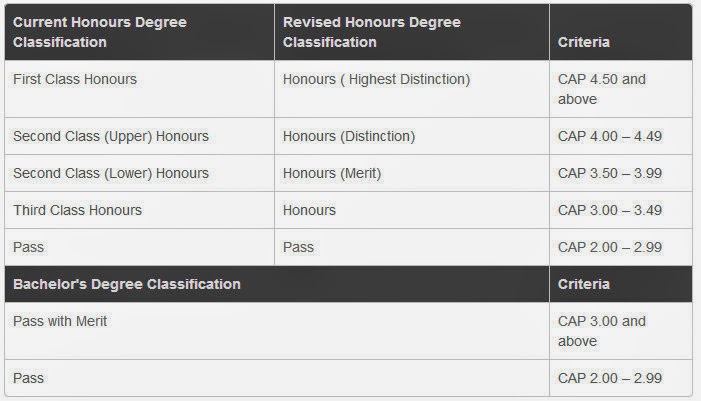Select the 'Third Class Honours' cell

click(77, 210)
